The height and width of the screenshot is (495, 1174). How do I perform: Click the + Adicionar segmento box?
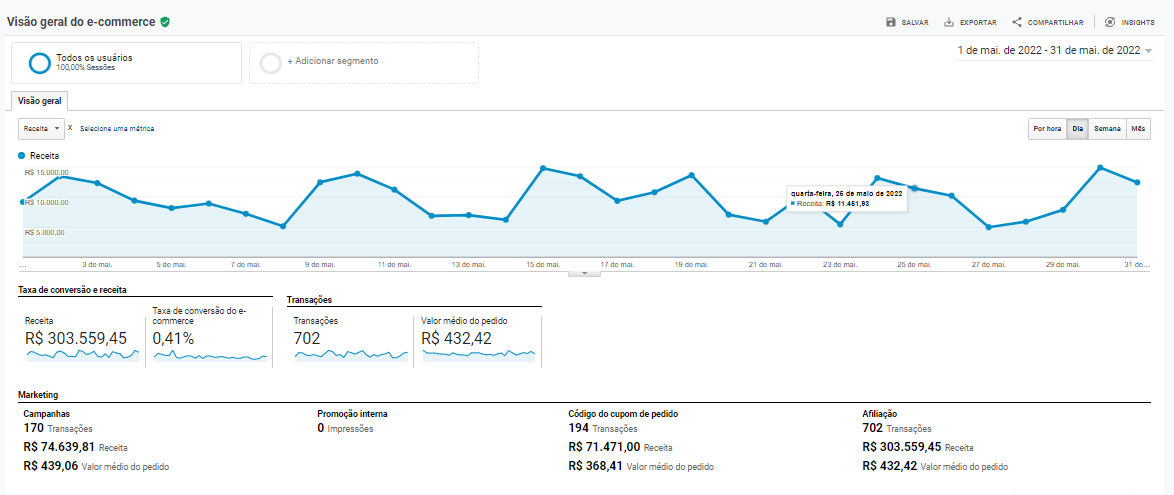364,63
